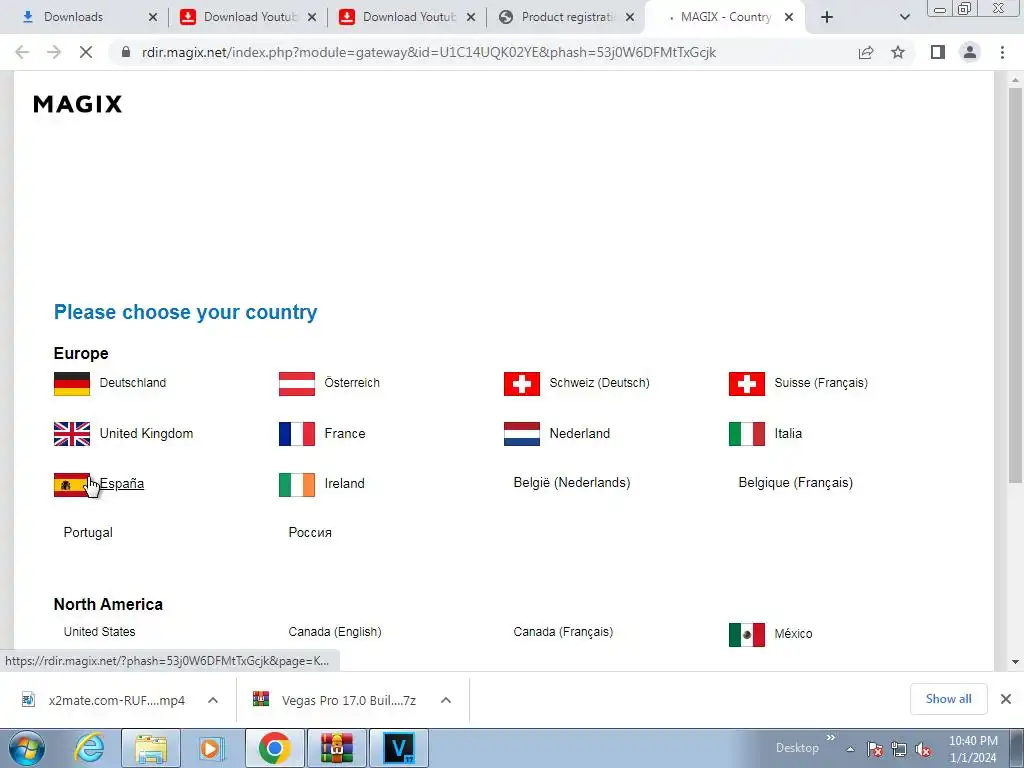Go back to previous page

click(x=22, y=52)
